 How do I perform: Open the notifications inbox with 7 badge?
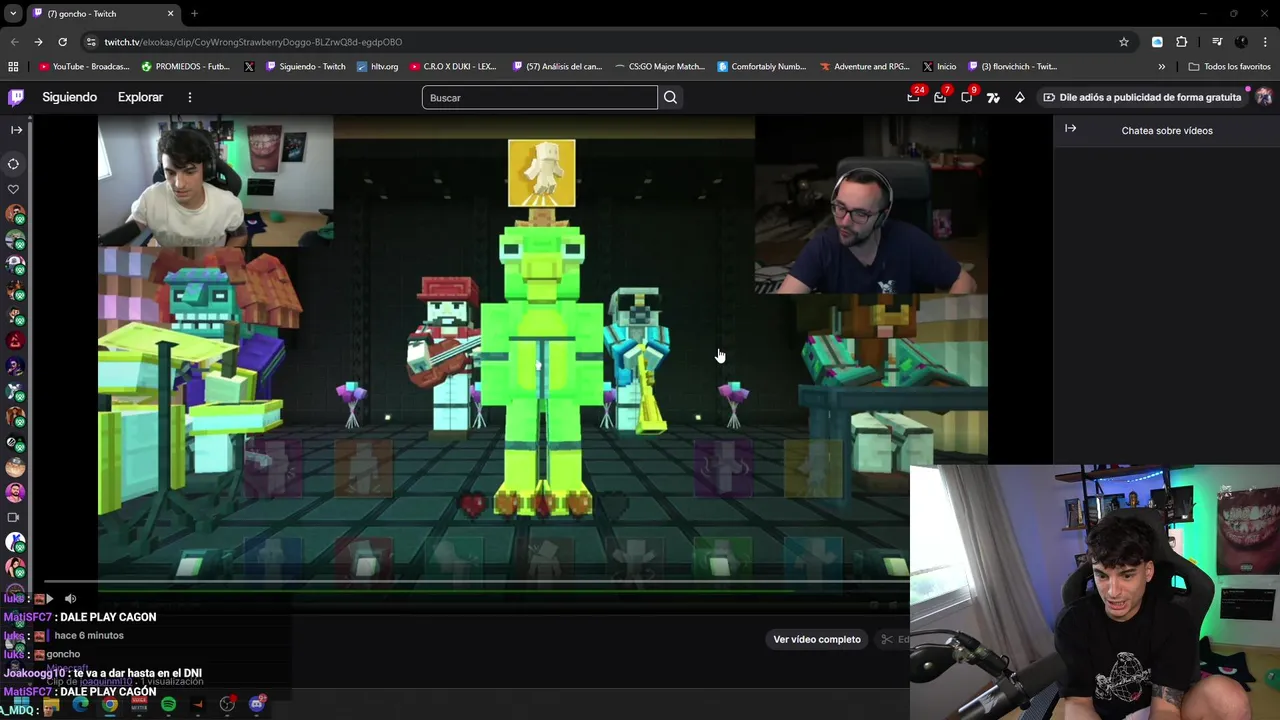(940, 97)
